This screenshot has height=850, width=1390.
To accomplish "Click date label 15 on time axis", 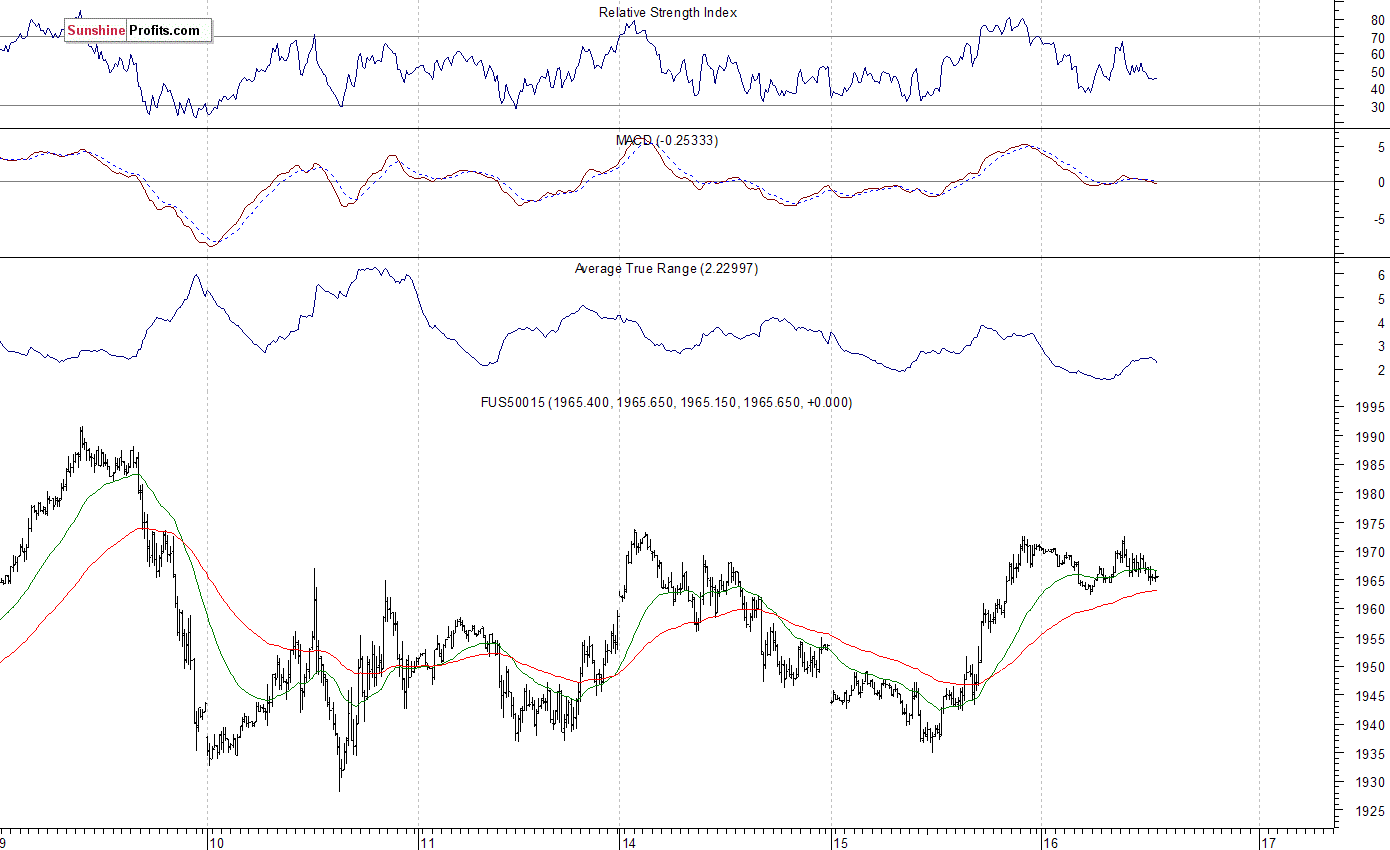I will (841, 842).
